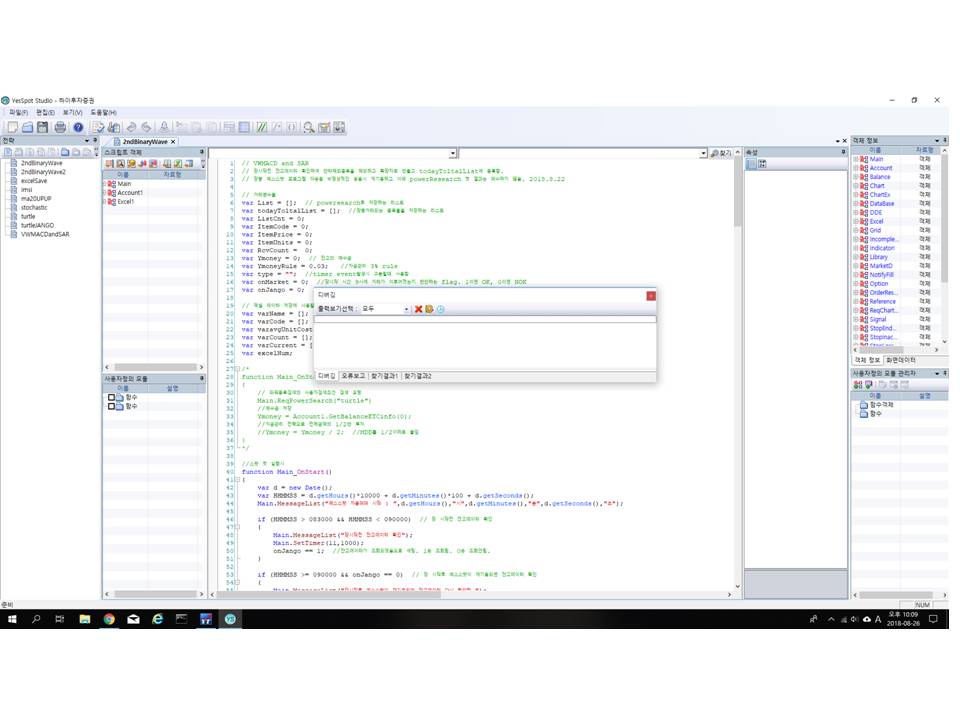This screenshot has width=960, height=720.
Task: Click the save (floppy disk) toolbar icon
Action: (43, 127)
